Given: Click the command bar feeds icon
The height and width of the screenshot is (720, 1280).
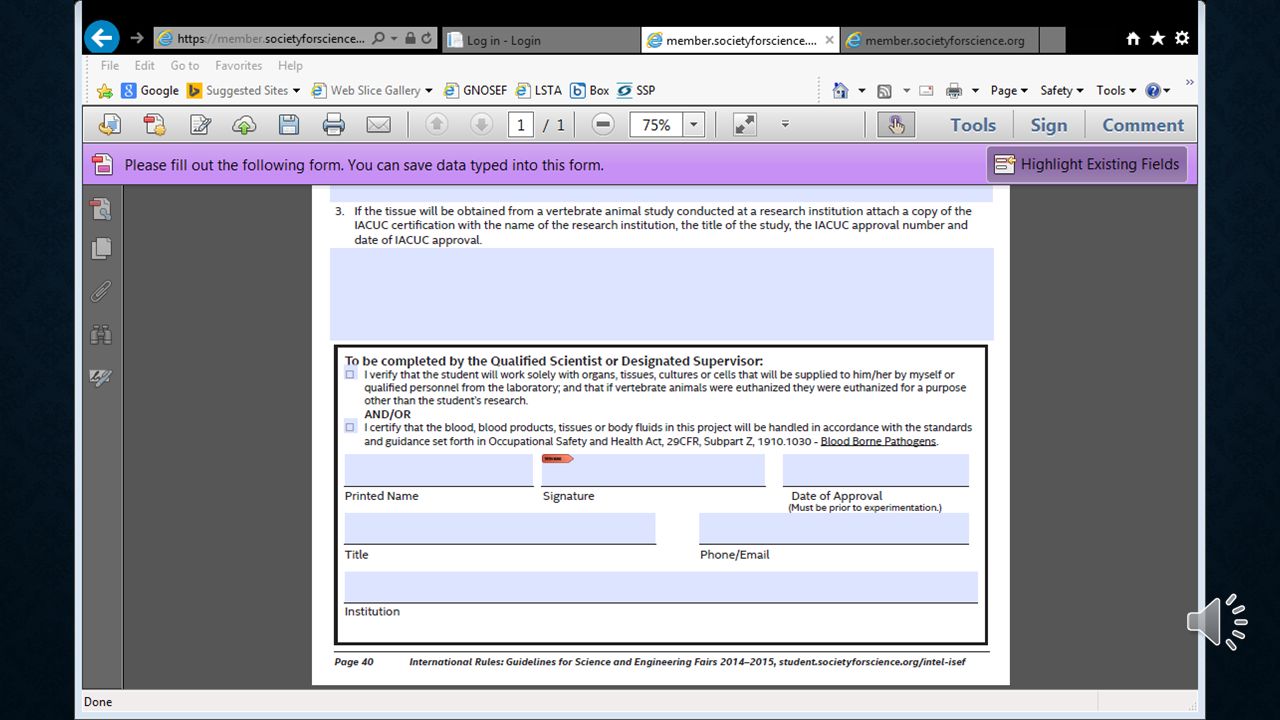Looking at the screenshot, I should pos(884,90).
